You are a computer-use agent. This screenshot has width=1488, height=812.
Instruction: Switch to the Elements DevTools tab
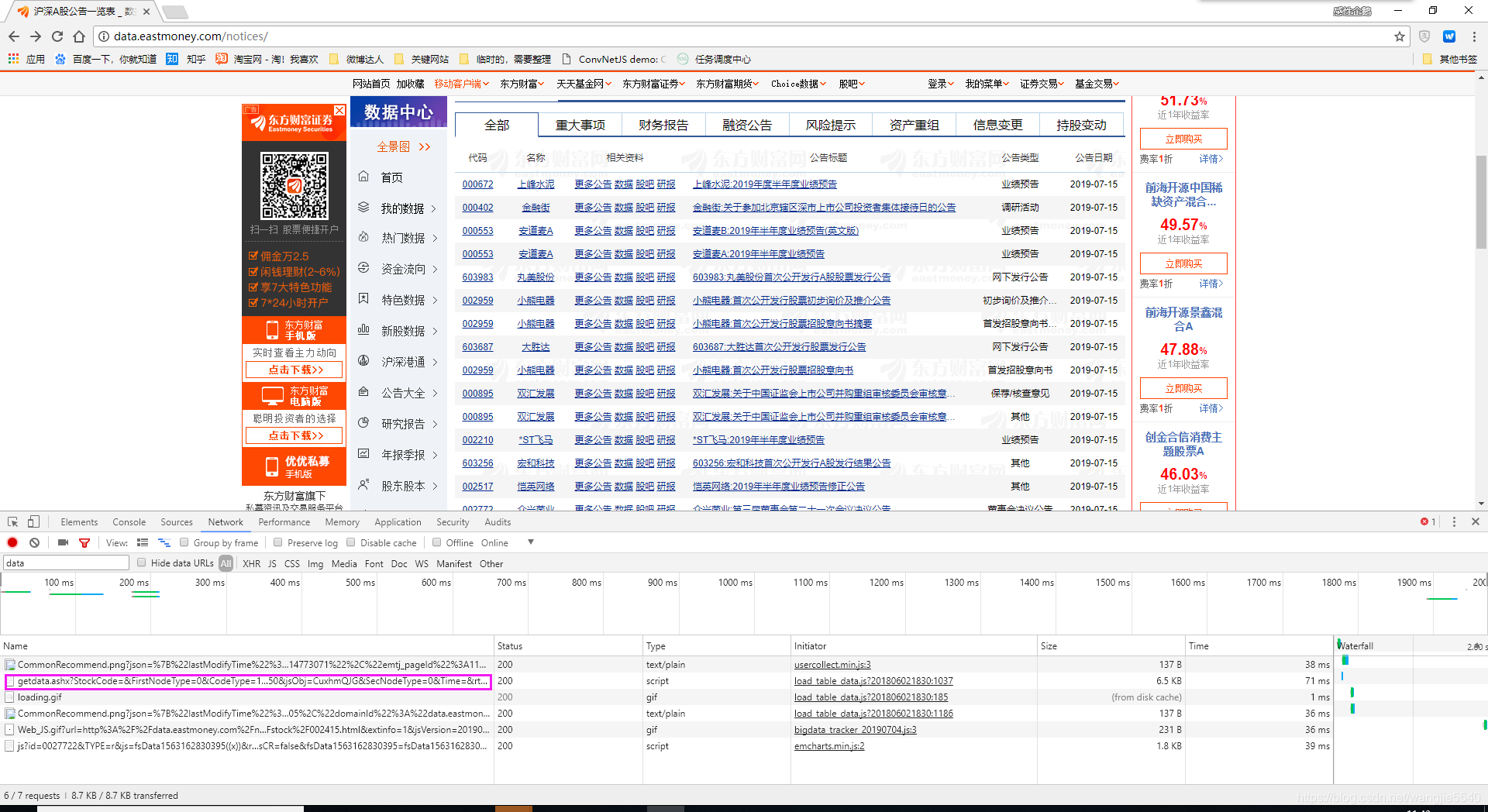(79, 522)
